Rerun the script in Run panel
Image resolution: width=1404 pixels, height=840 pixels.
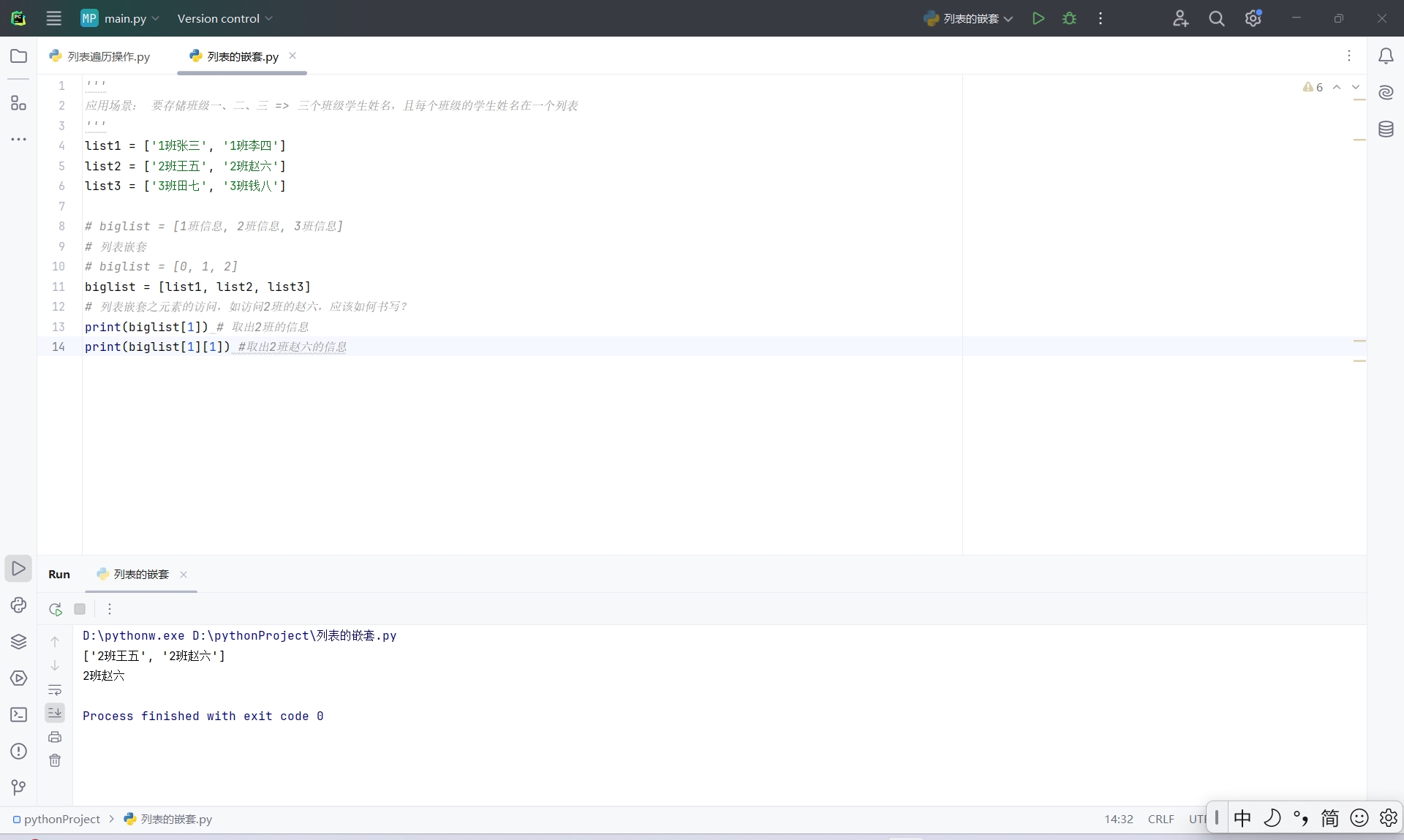56,609
